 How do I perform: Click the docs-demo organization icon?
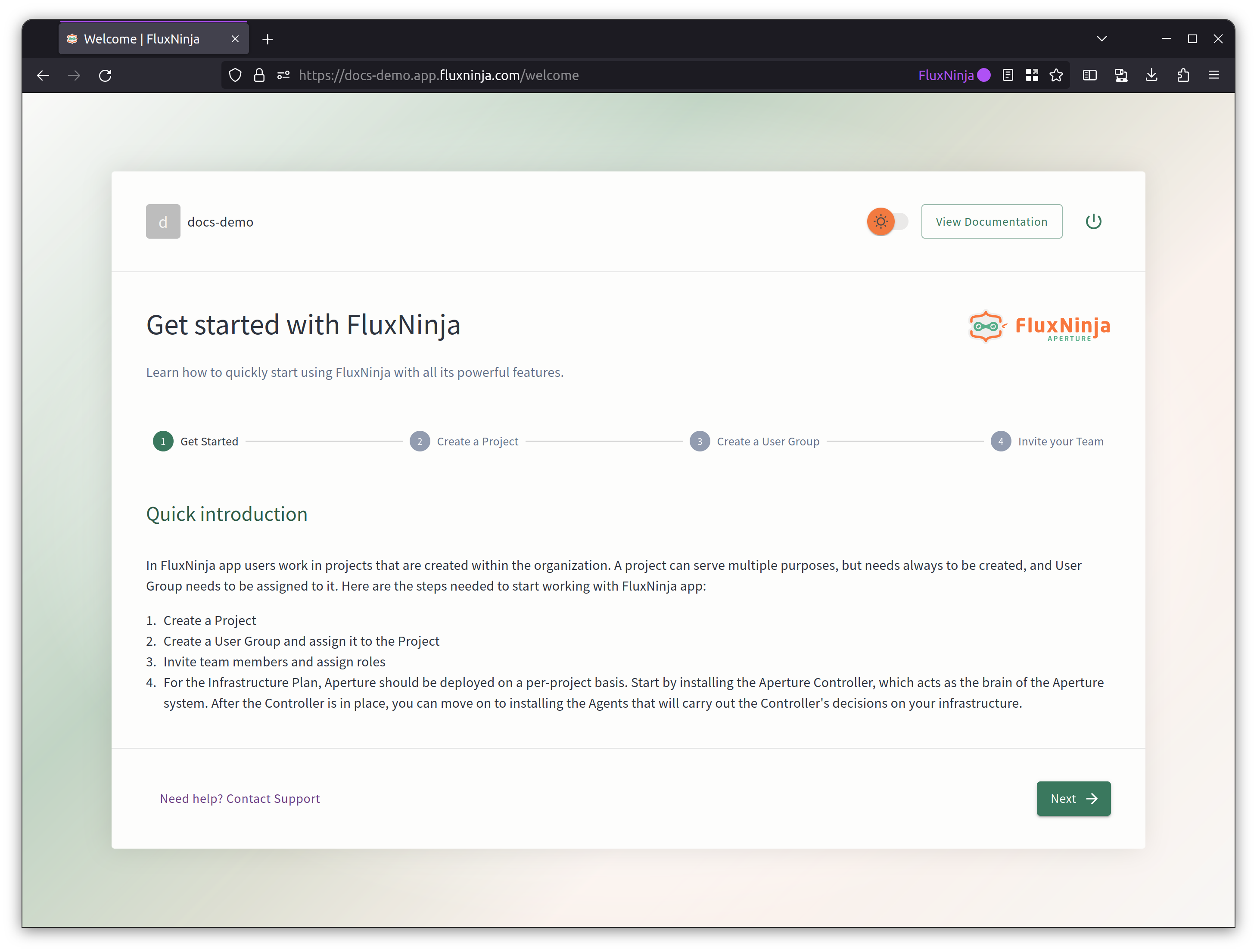163,221
